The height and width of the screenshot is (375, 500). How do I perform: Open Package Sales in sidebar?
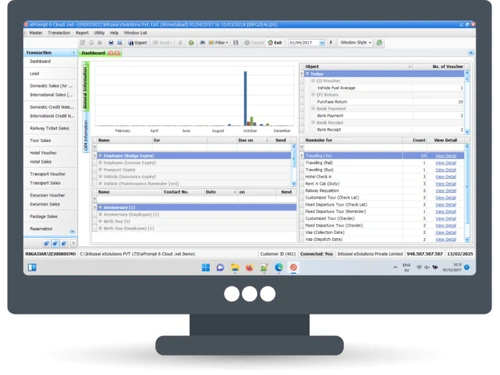(44, 216)
